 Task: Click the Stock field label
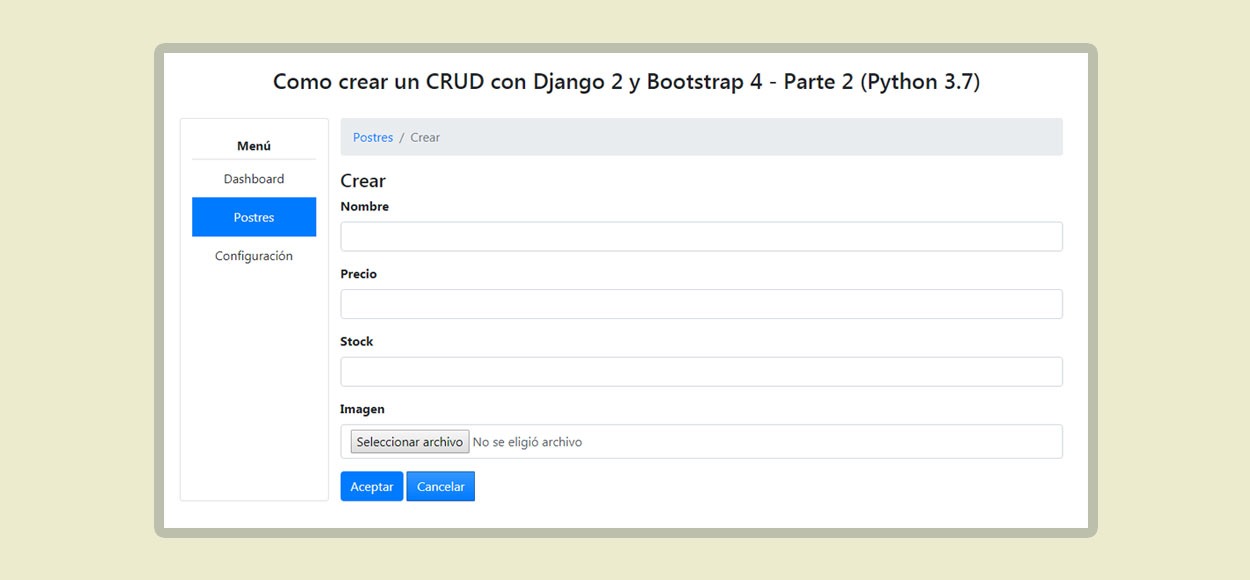coord(357,342)
